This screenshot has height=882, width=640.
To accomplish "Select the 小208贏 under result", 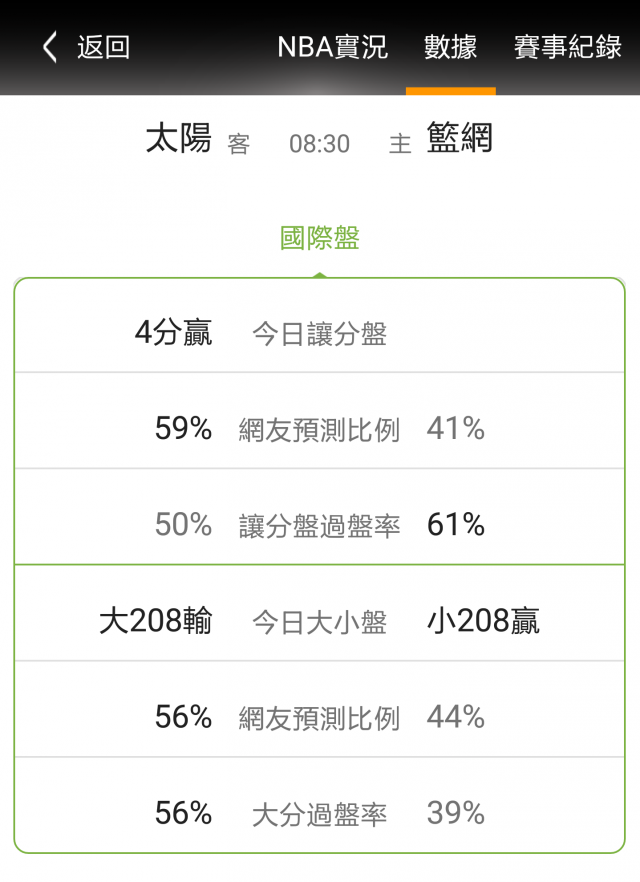I will [483, 622].
